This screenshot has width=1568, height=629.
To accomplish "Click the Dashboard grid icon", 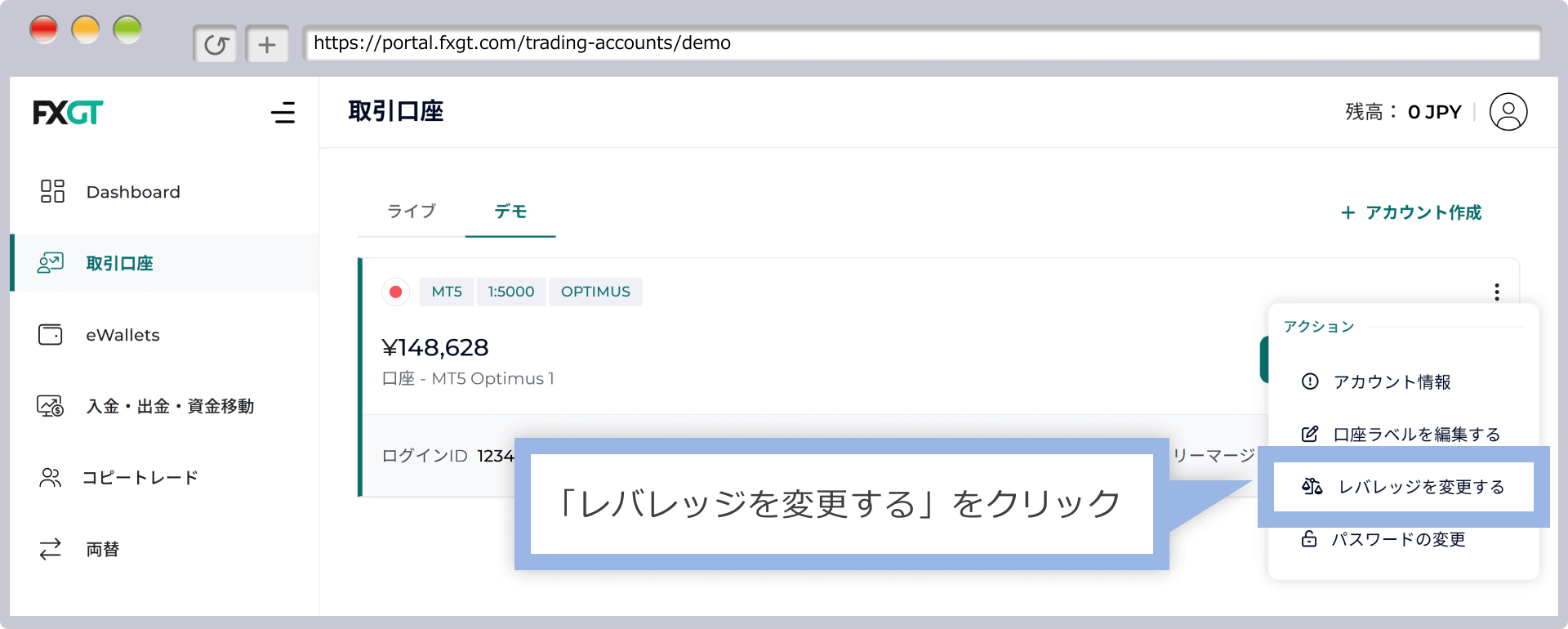I will pyautogui.click(x=52, y=191).
